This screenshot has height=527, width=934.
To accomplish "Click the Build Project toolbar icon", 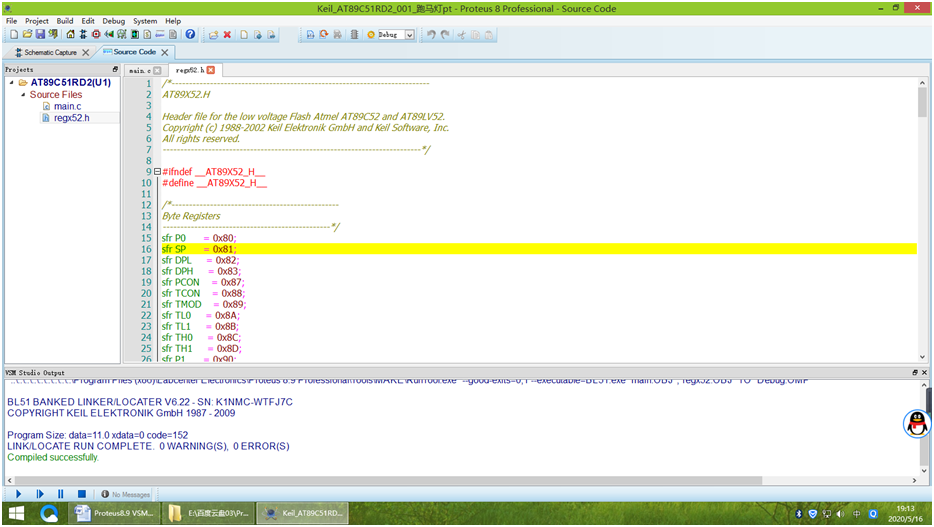I will [x=310, y=35].
